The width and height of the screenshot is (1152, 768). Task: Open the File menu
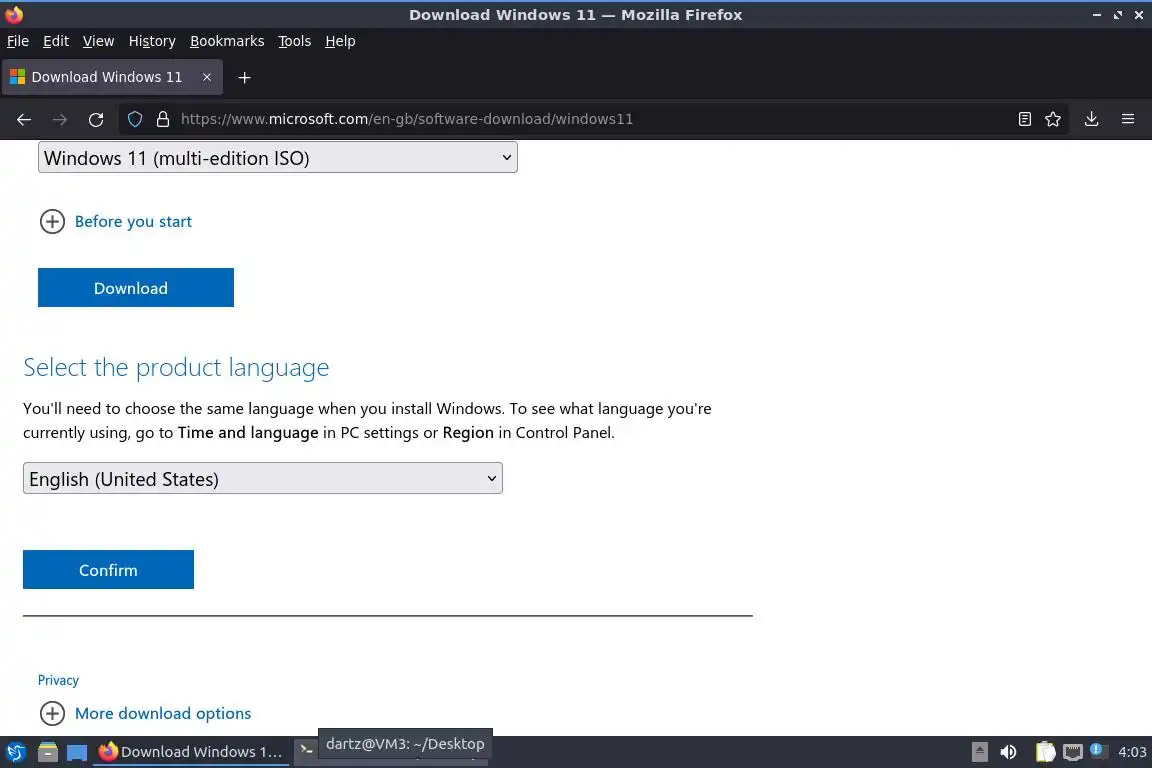[x=18, y=41]
